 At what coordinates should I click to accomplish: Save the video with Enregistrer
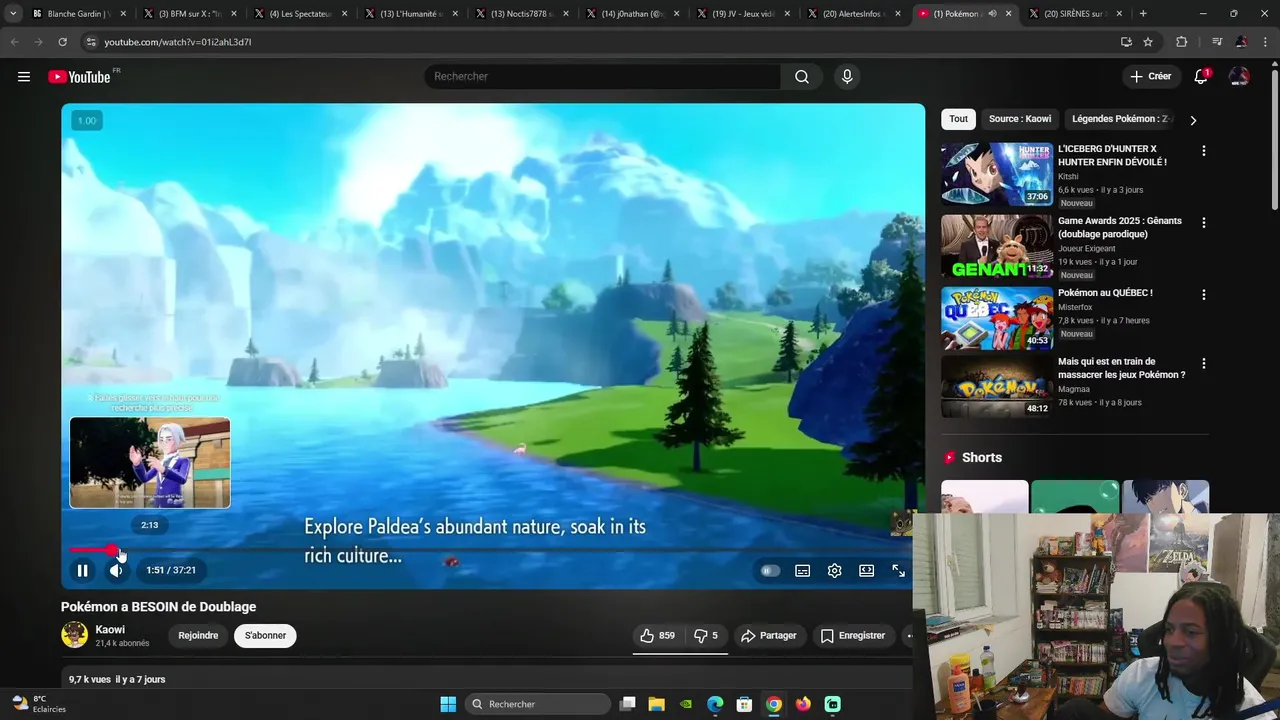[x=852, y=636]
